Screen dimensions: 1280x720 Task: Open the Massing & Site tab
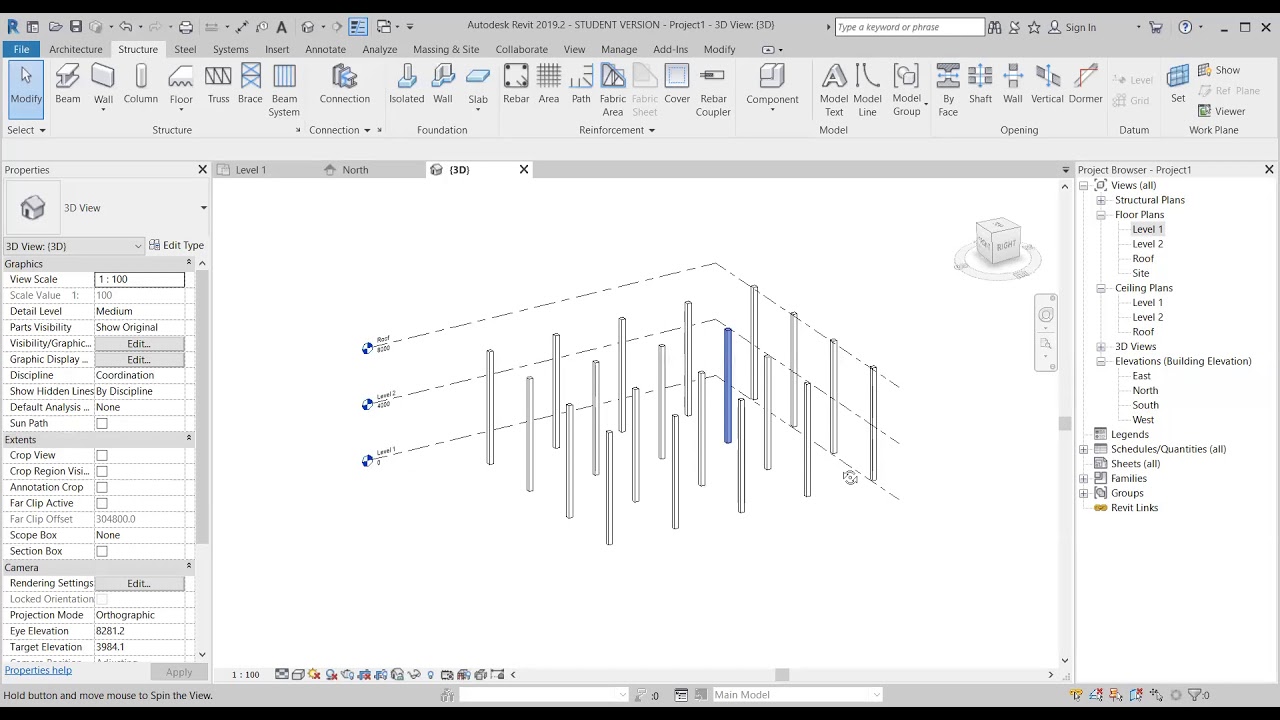446,49
